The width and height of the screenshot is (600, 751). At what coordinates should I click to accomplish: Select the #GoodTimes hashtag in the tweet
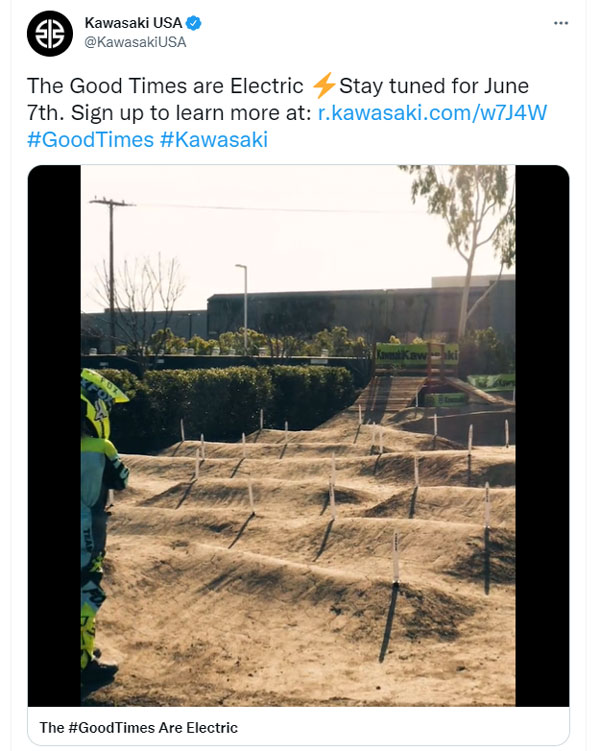coord(89,139)
